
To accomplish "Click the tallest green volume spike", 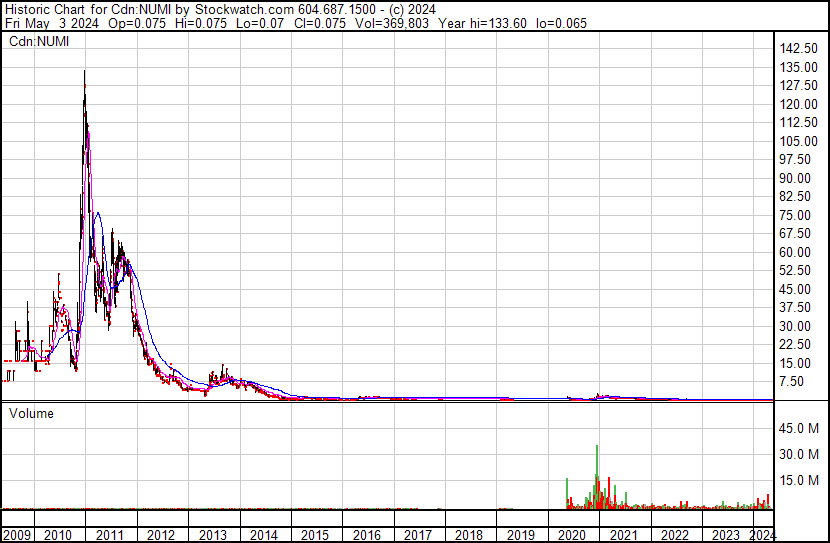I will pos(597,447).
